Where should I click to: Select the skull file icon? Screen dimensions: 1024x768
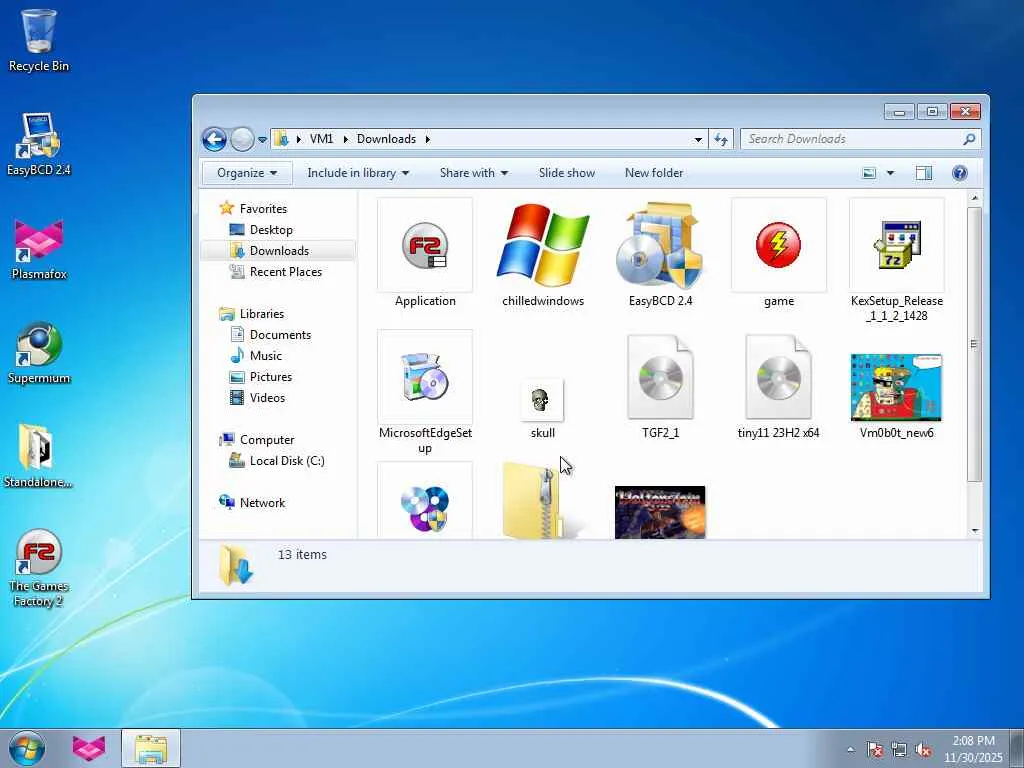click(x=542, y=400)
